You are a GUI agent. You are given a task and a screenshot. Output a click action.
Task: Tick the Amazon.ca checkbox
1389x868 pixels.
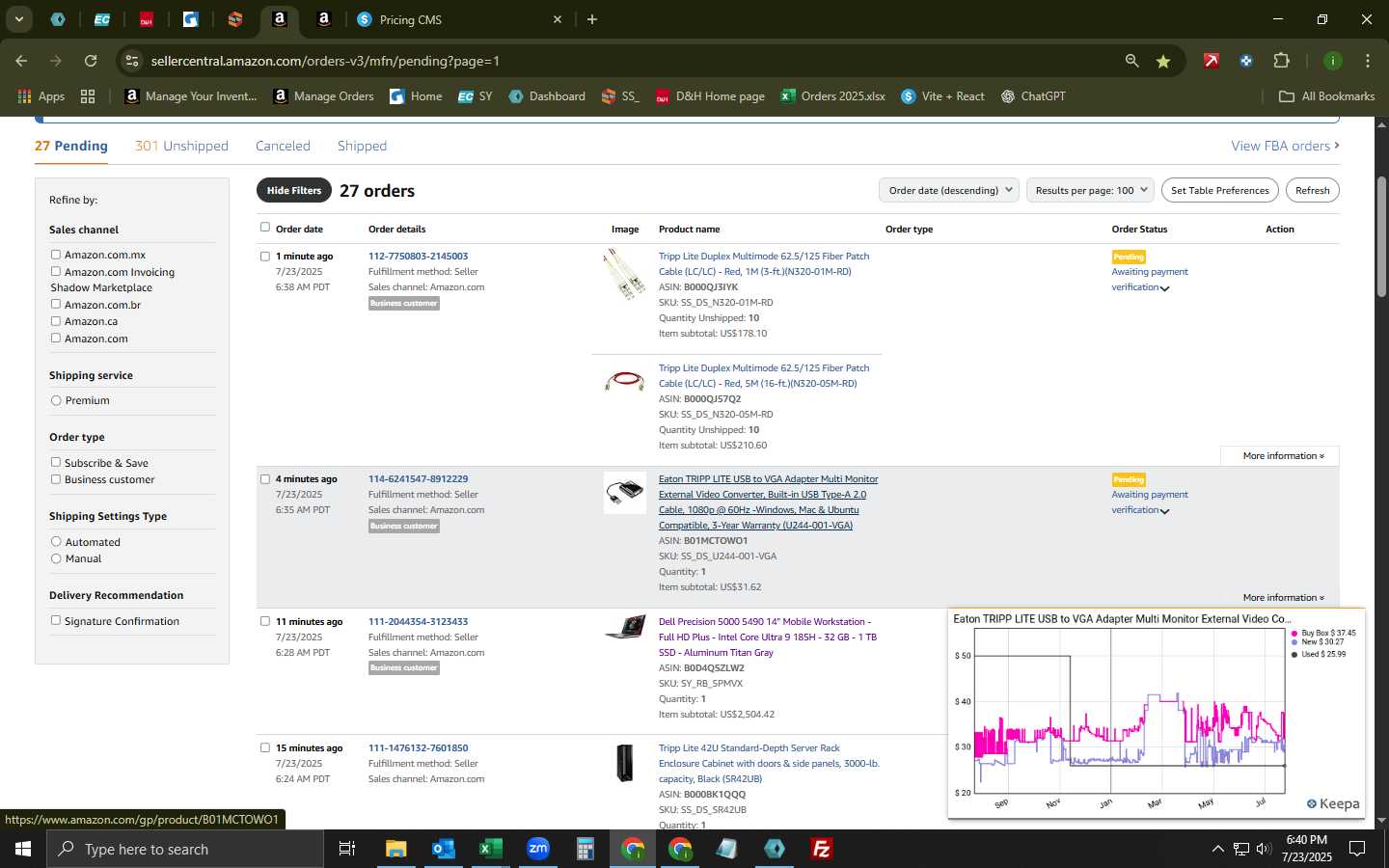[x=56, y=321]
